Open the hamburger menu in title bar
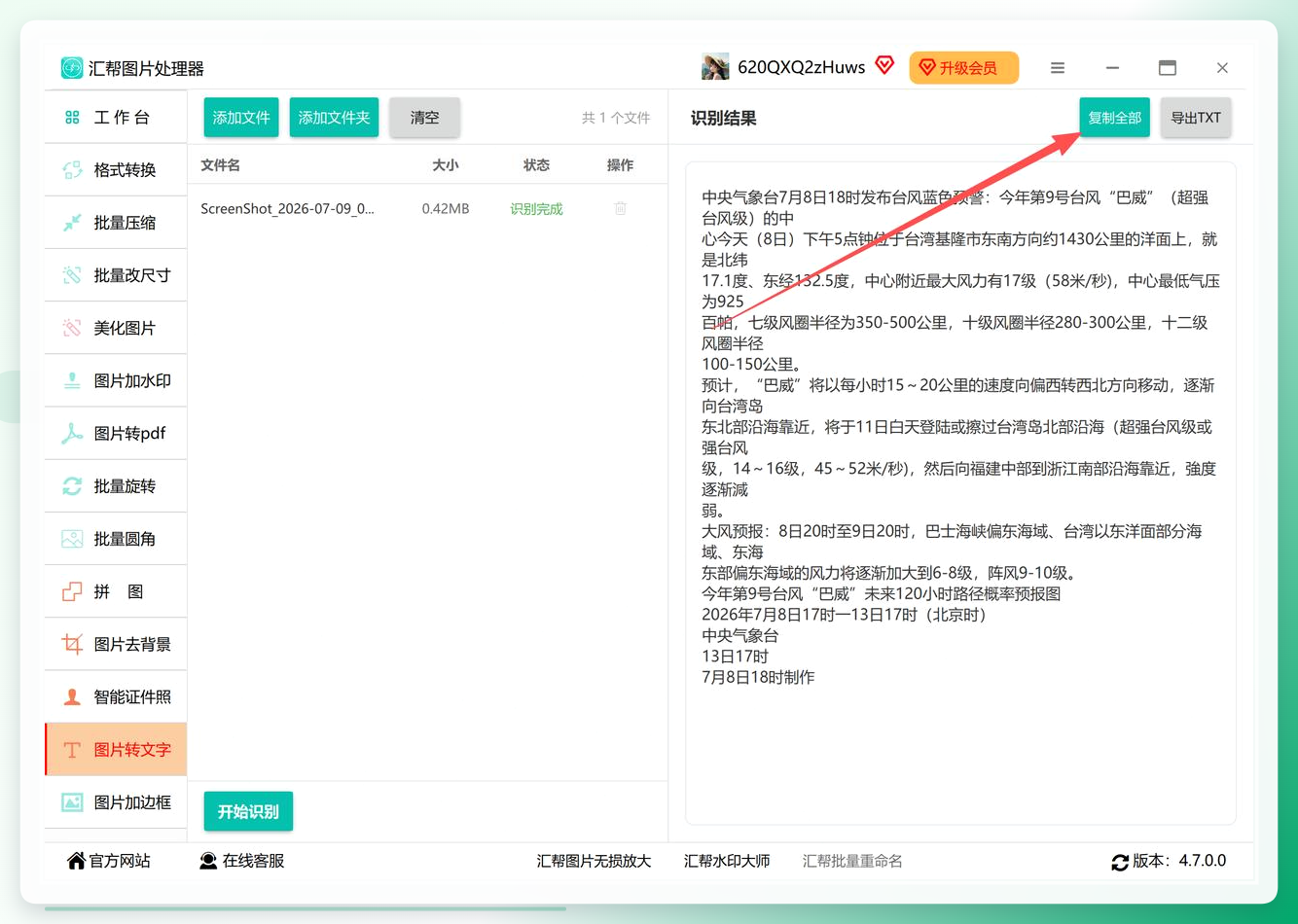The width and height of the screenshot is (1298, 924). (1058, 68)
